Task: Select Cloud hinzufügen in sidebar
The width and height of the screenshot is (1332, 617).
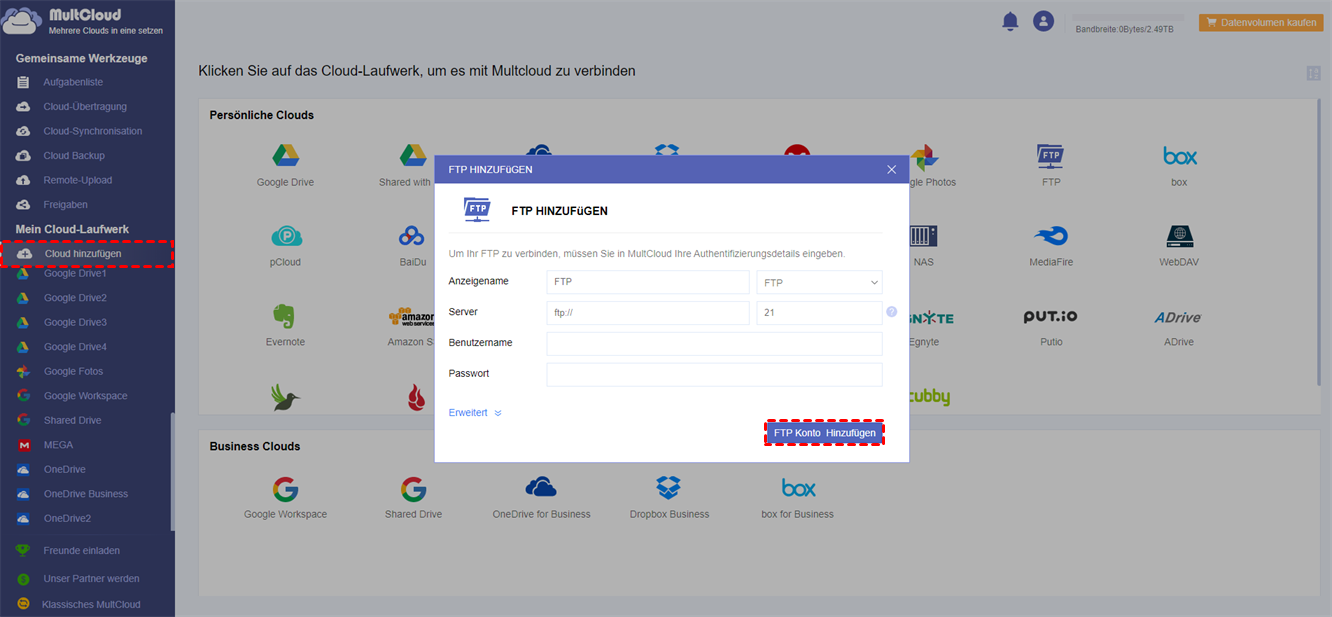Action: click(87, 254)
